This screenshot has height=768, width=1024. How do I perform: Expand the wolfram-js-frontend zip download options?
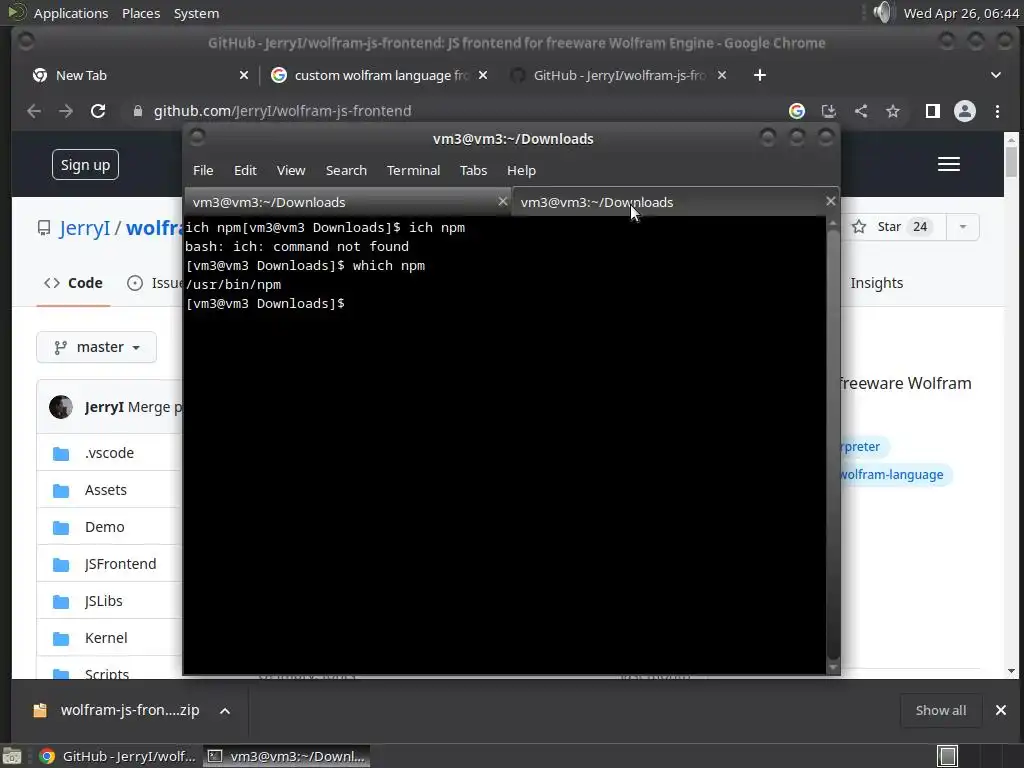225,711
